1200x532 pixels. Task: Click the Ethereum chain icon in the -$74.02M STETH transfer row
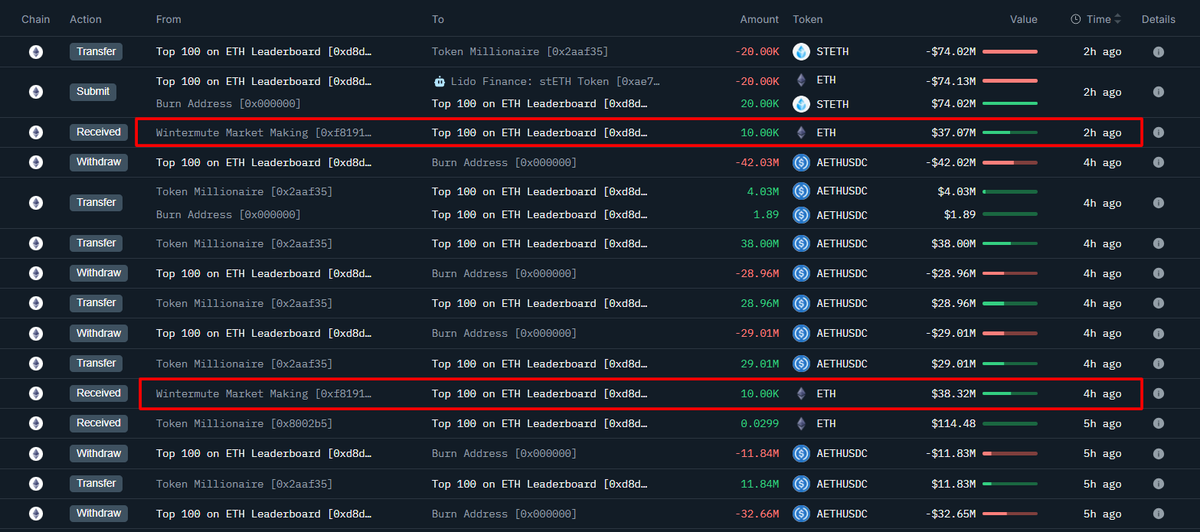(36, 51)
